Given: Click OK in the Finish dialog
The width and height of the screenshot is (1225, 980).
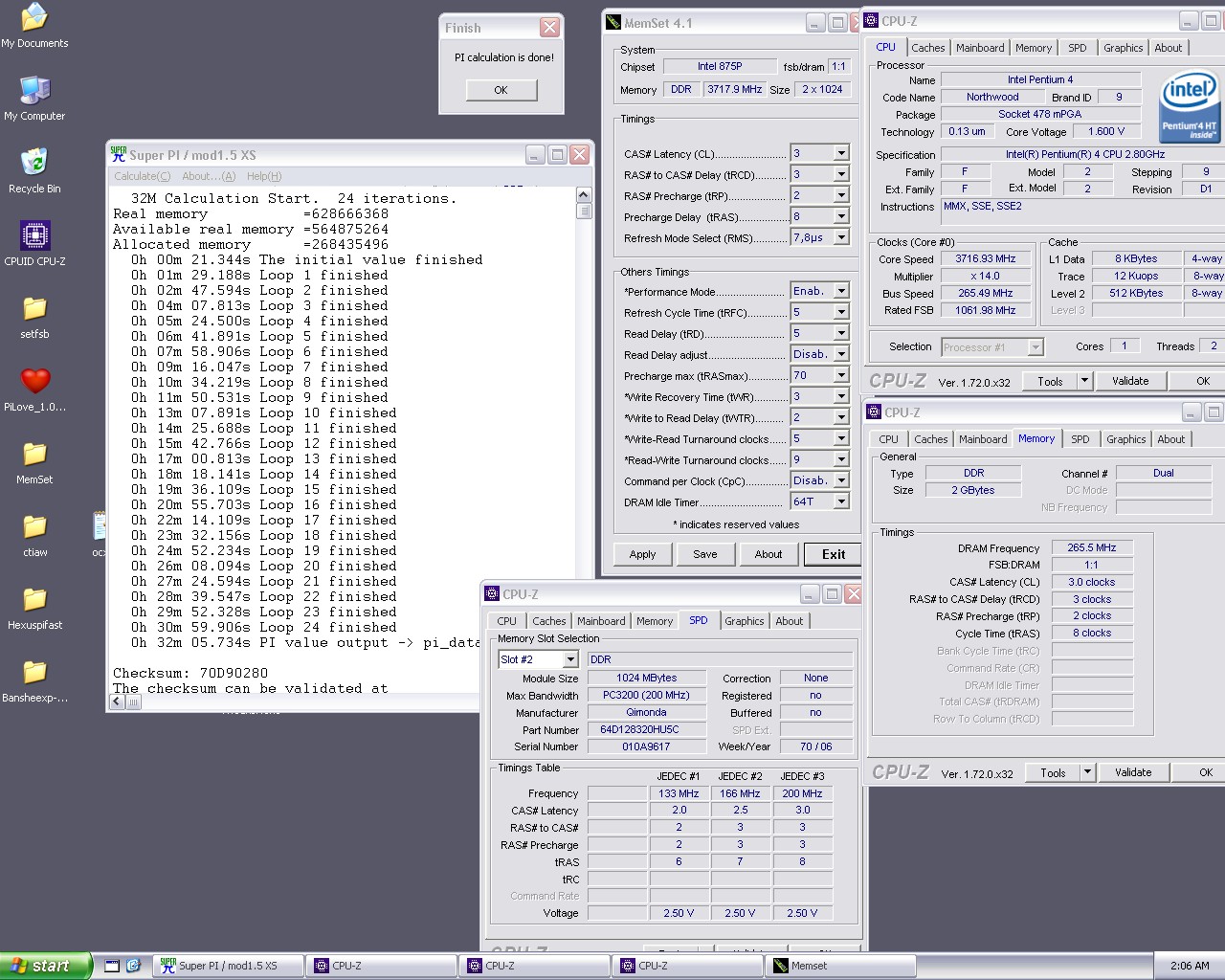Looking at the screenshot, I should [501, 90].
